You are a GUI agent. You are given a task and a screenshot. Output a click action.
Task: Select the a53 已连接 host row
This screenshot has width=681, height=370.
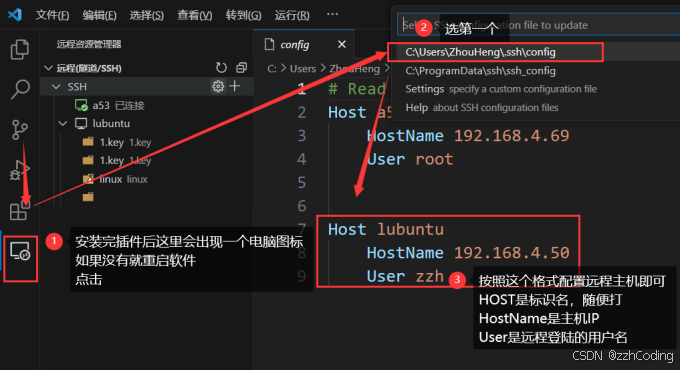point(147,105)
